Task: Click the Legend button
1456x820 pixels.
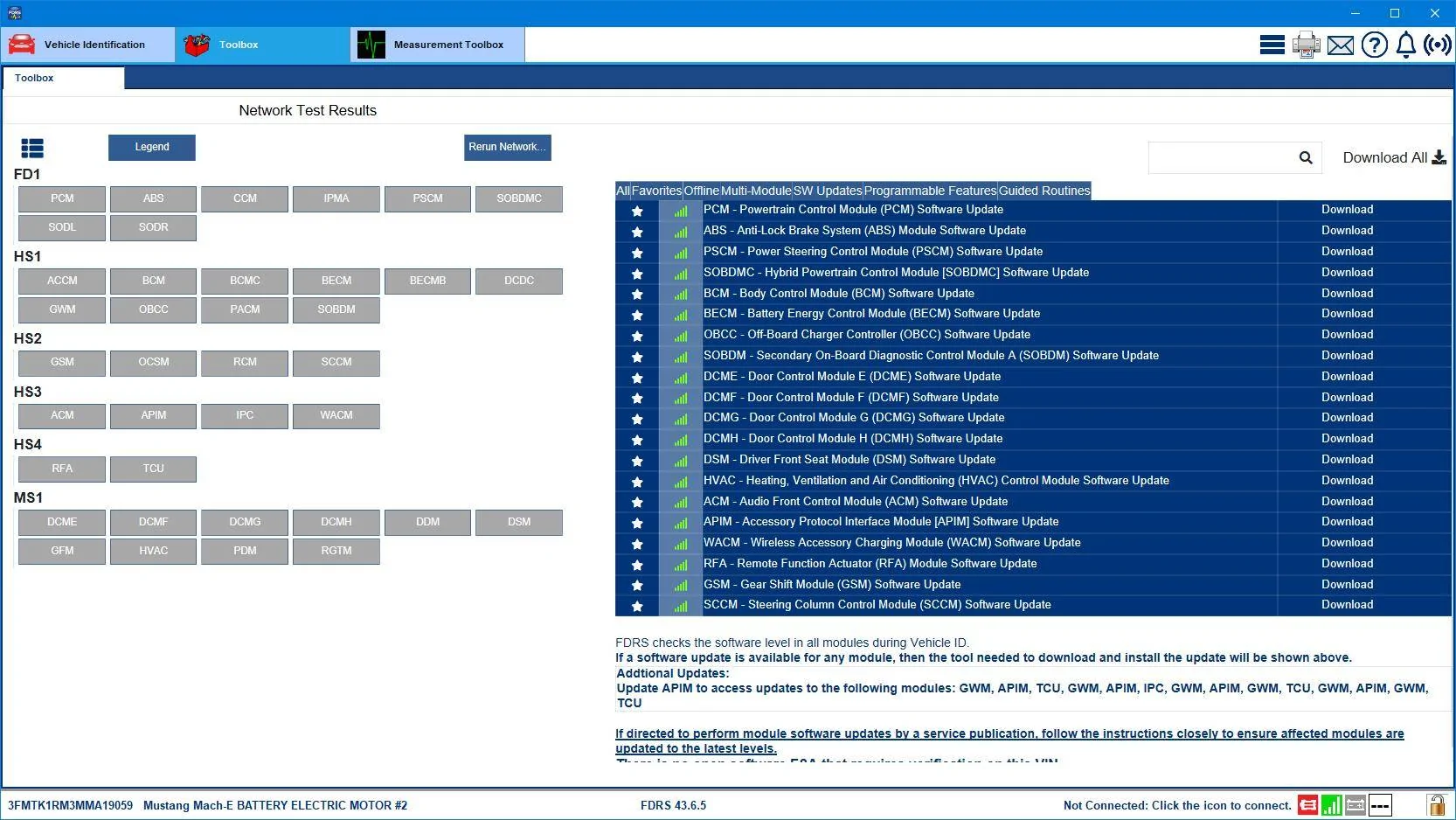Action: (x=152, y=147)
